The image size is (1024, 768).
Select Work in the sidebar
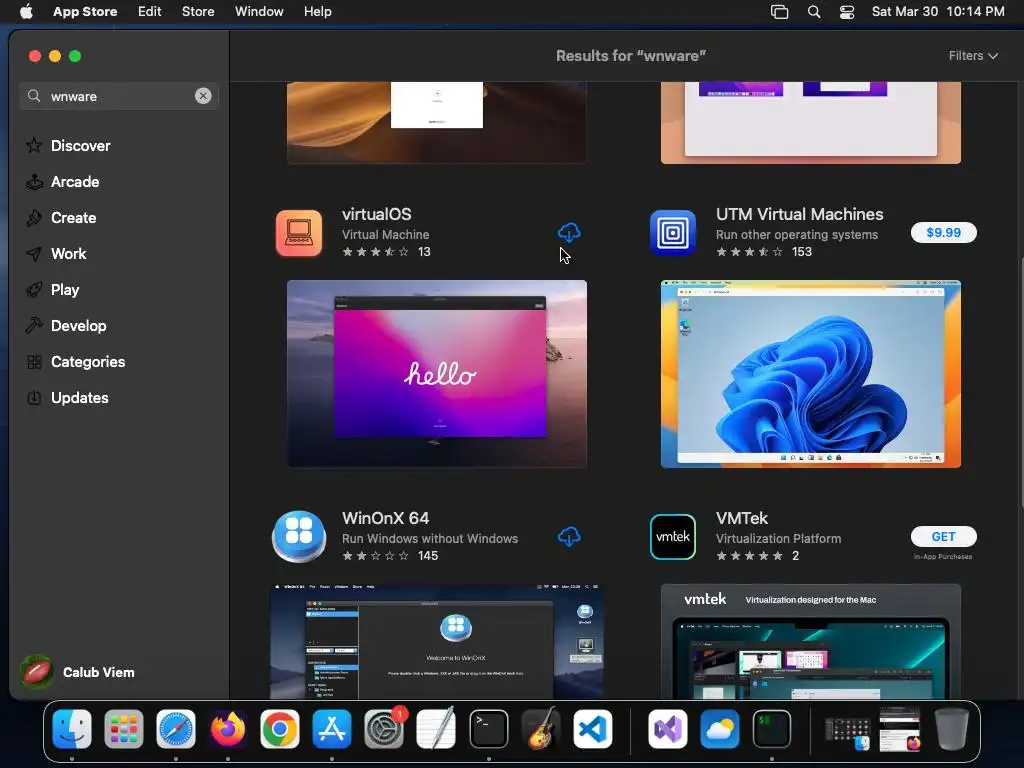(69, 253)
